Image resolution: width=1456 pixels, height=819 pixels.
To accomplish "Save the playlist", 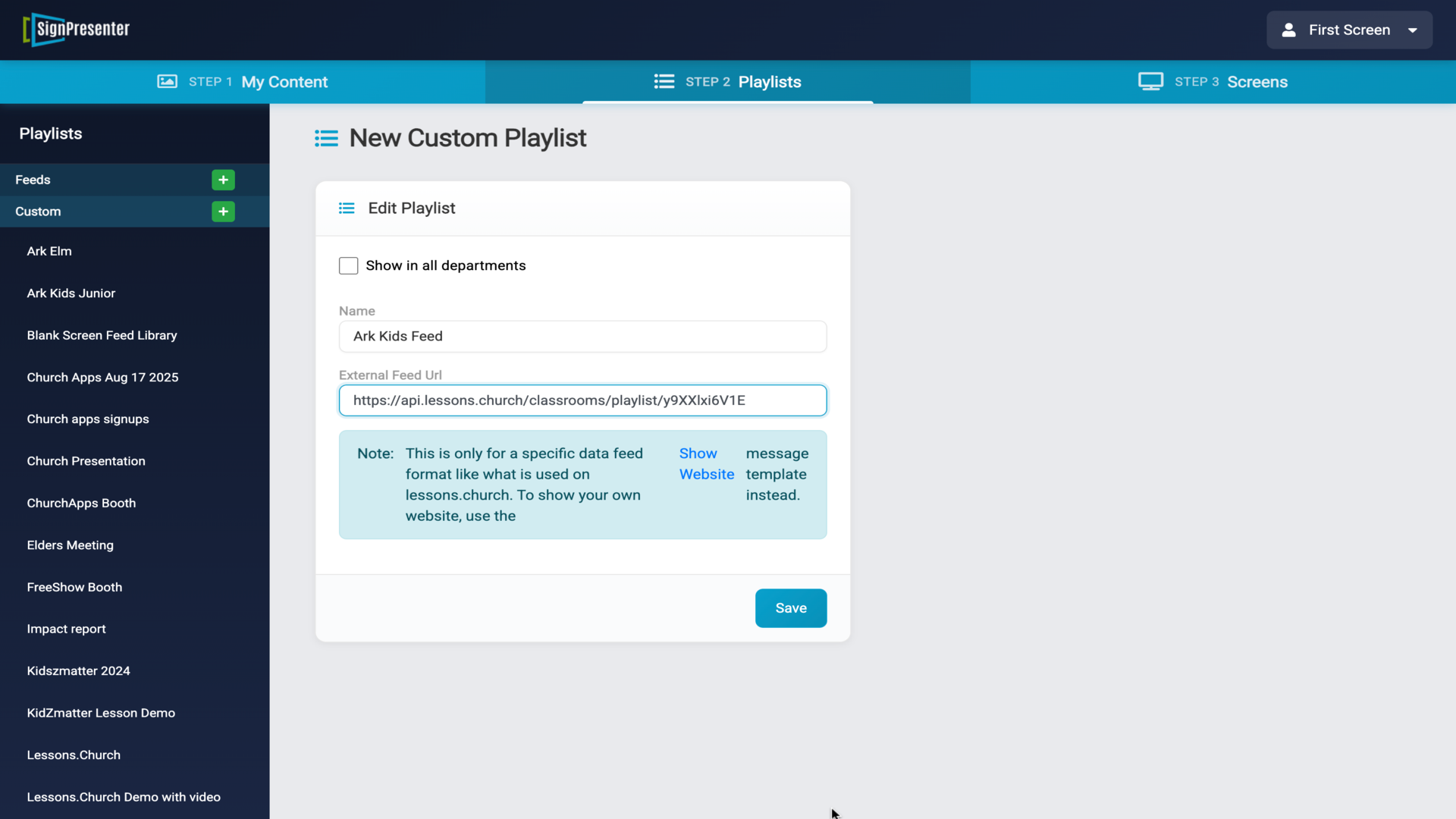I will (x=790, y=608).
